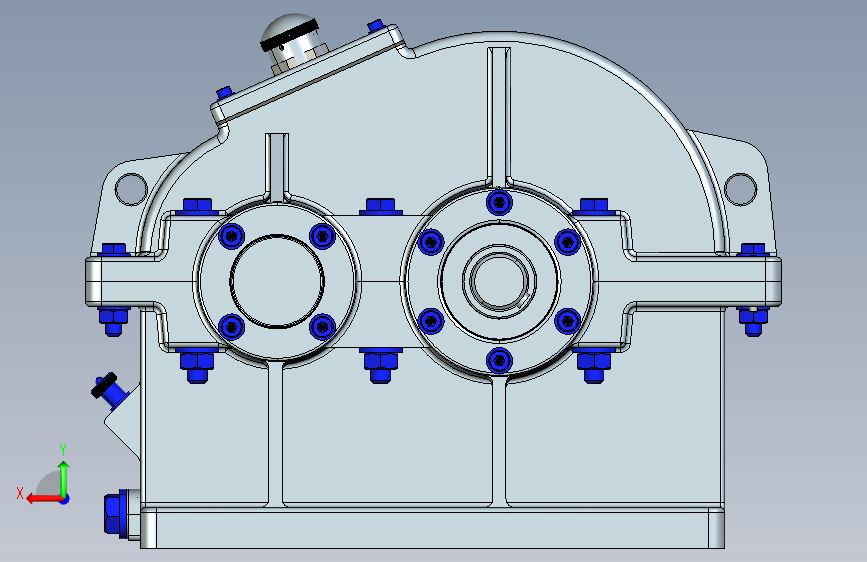Select the tall vertical rib above the large bearing
867x562 pixels.
tap(499, 118)
